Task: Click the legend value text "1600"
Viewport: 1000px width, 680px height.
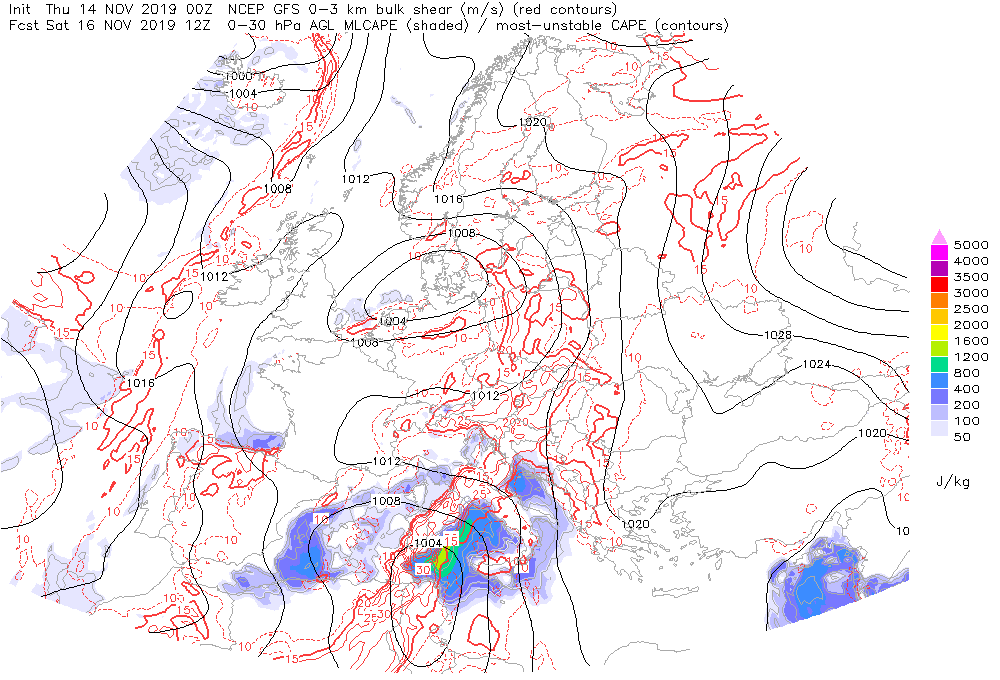Action: [x=971, y=341]
